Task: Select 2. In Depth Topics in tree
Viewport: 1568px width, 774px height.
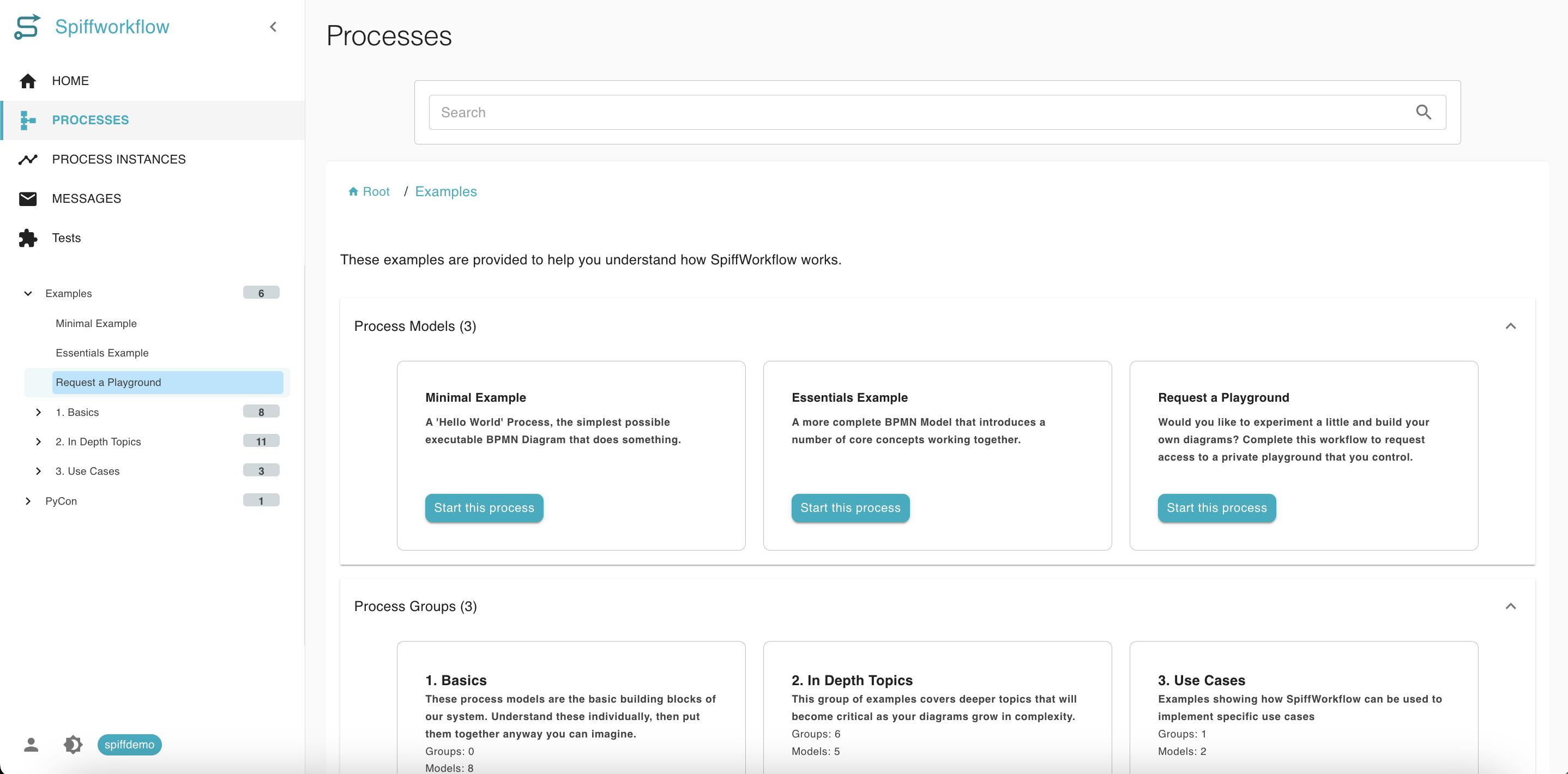Action: point(99,442)
